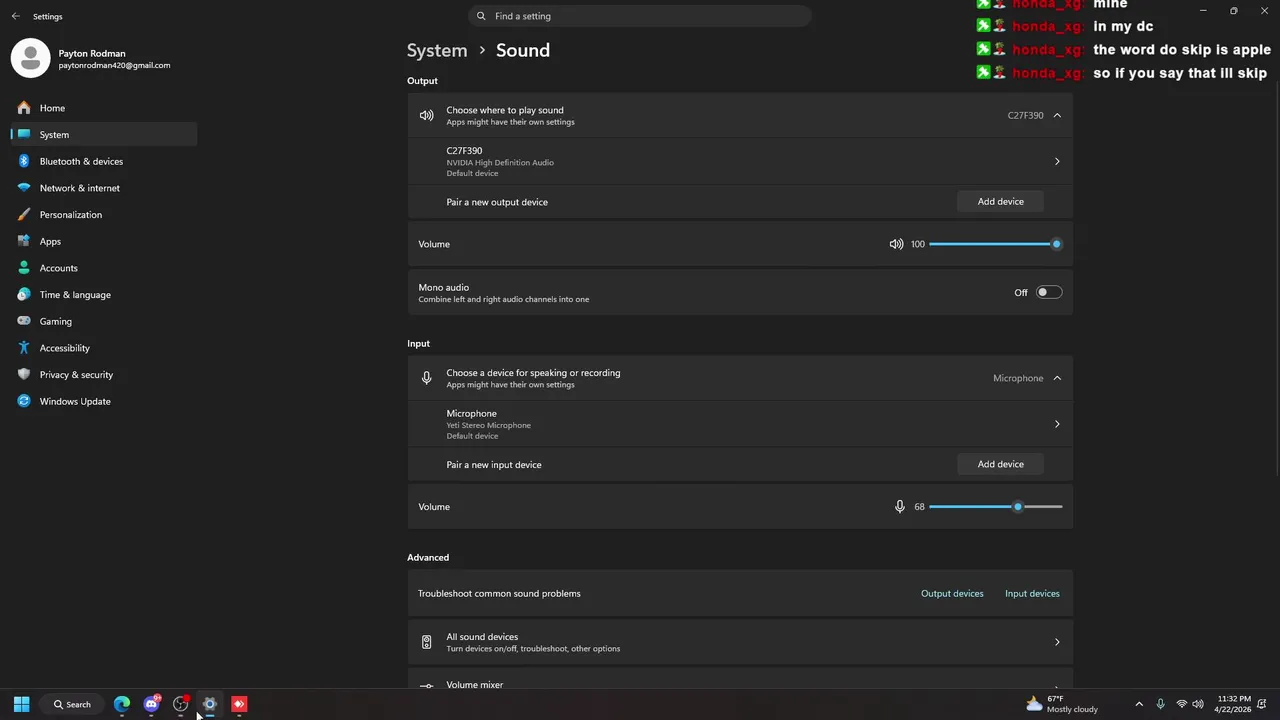
Task: Click 'Choose a device for speaking or recording'
Action: 533,373
